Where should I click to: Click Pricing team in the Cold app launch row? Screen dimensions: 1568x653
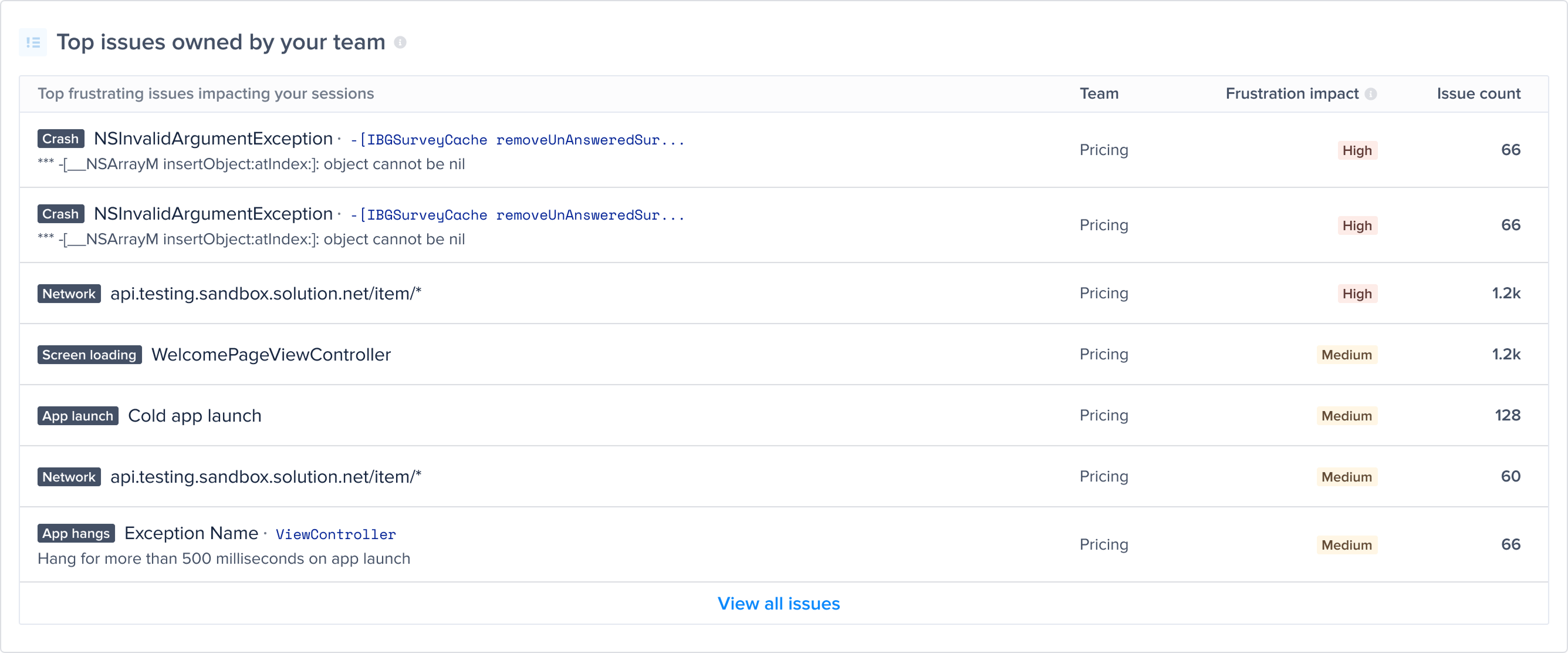coord(1104,415)
